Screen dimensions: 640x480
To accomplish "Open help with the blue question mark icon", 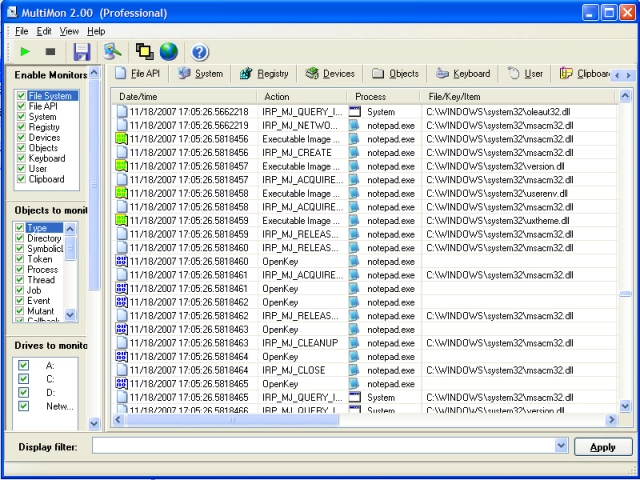I will click(200, 52).
